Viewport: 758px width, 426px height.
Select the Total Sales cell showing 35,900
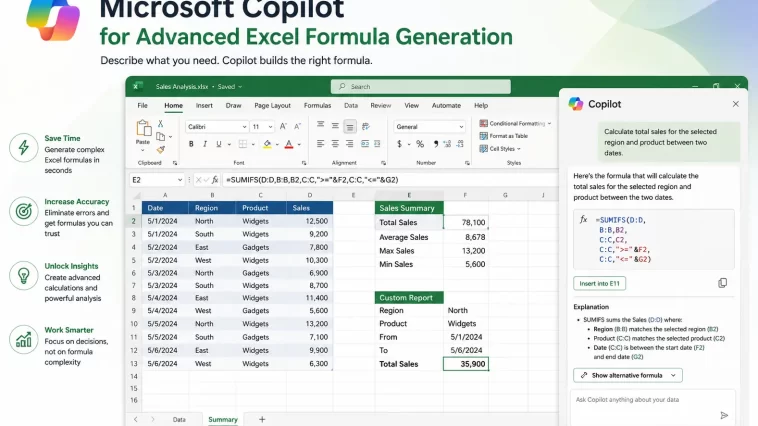coord(466,364)
